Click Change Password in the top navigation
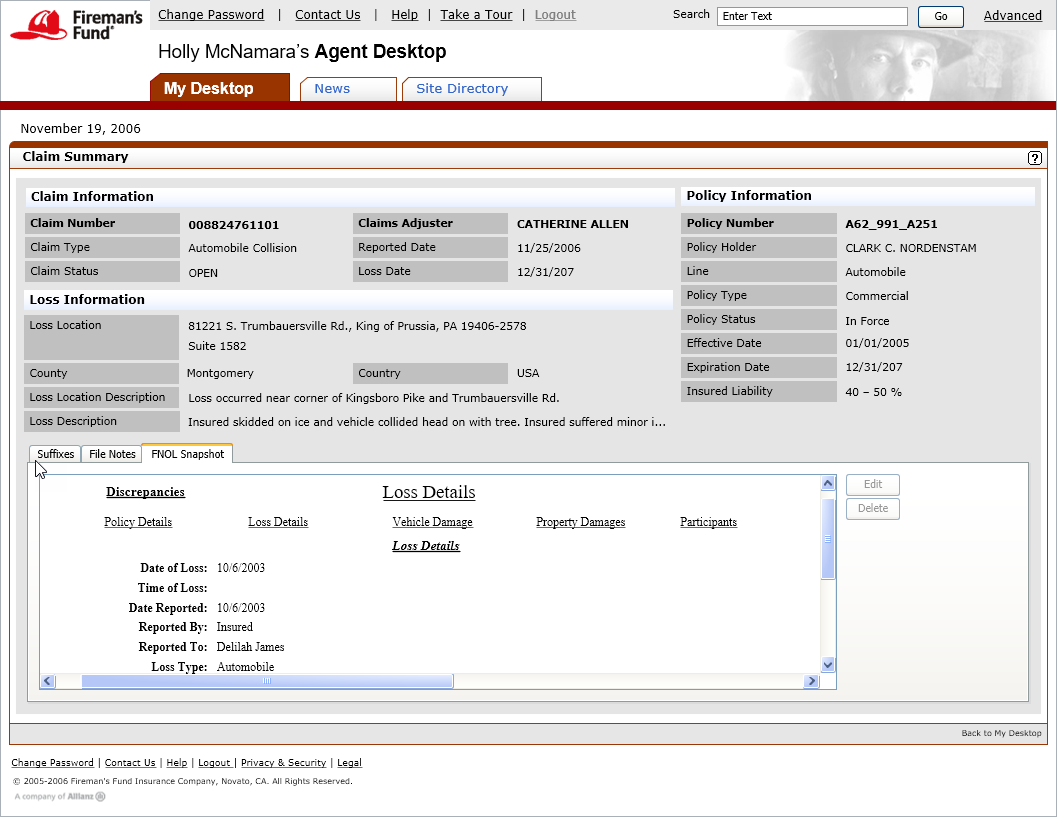 coord(211,15)
